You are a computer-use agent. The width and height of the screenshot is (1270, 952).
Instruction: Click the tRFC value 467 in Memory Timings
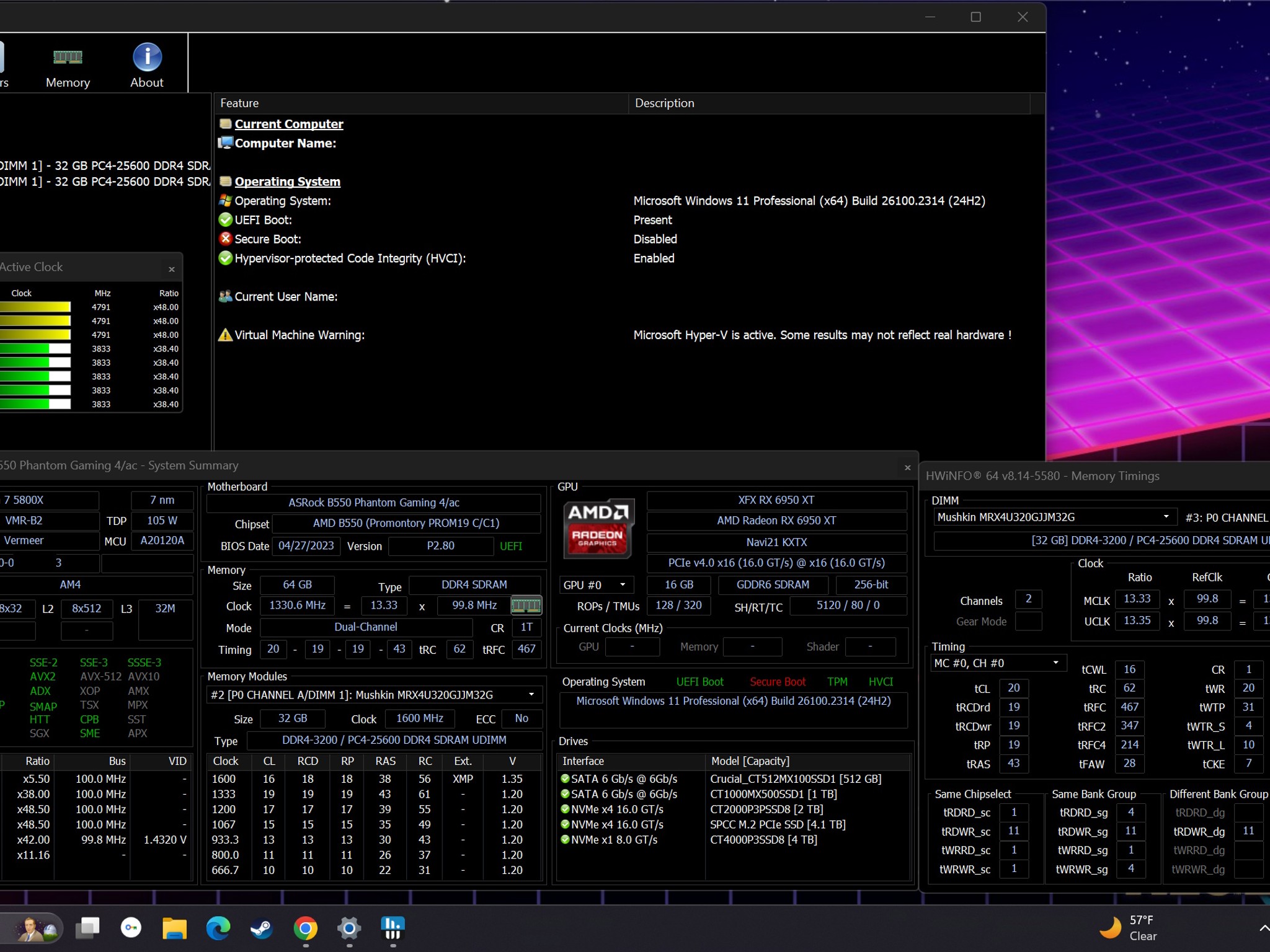click(x=1130, y=707)
